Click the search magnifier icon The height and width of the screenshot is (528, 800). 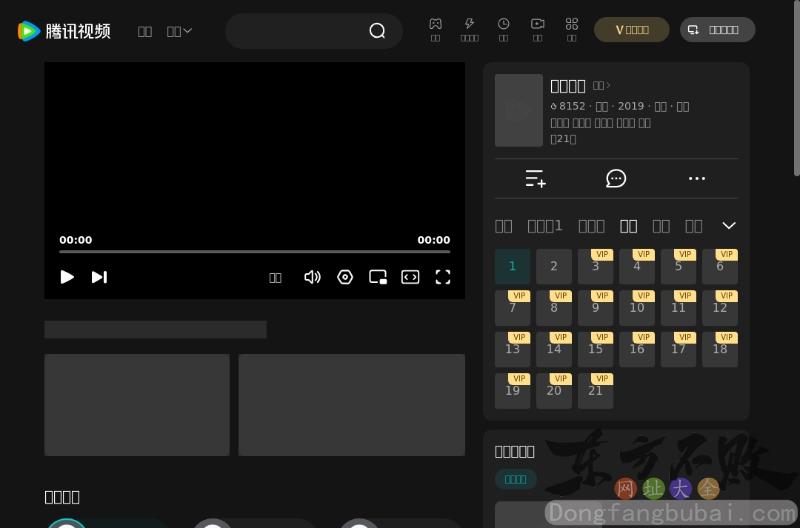tap(377, 31)
